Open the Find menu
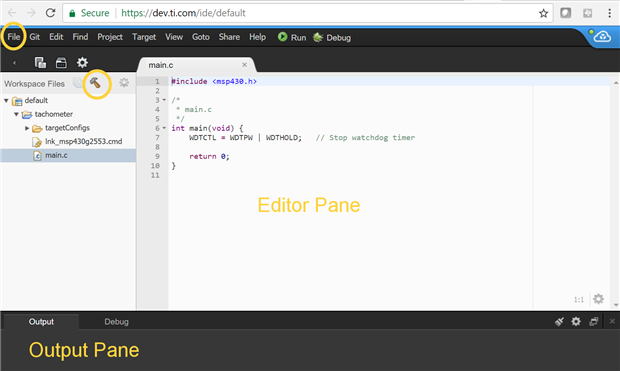 click(80, 37)
